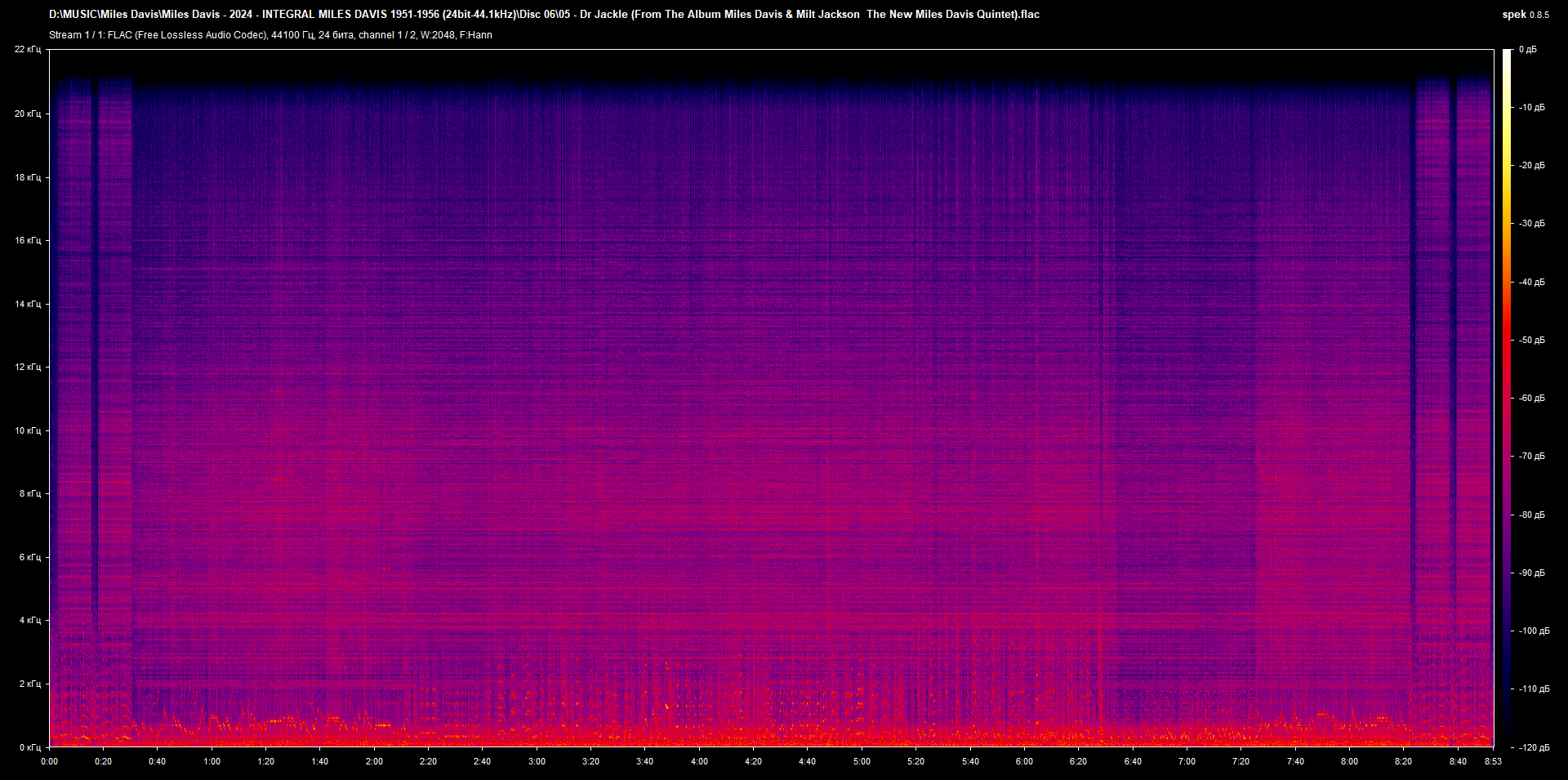The height and width of the screenshot is (780, 1568).
Task: Click the '4:20' time axis label
Action: [753, 761]
